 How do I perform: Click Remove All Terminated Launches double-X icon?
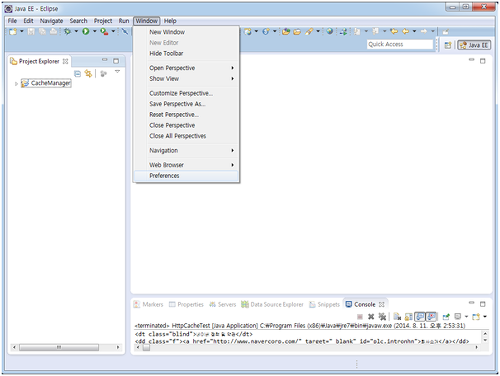click(382, 316)
